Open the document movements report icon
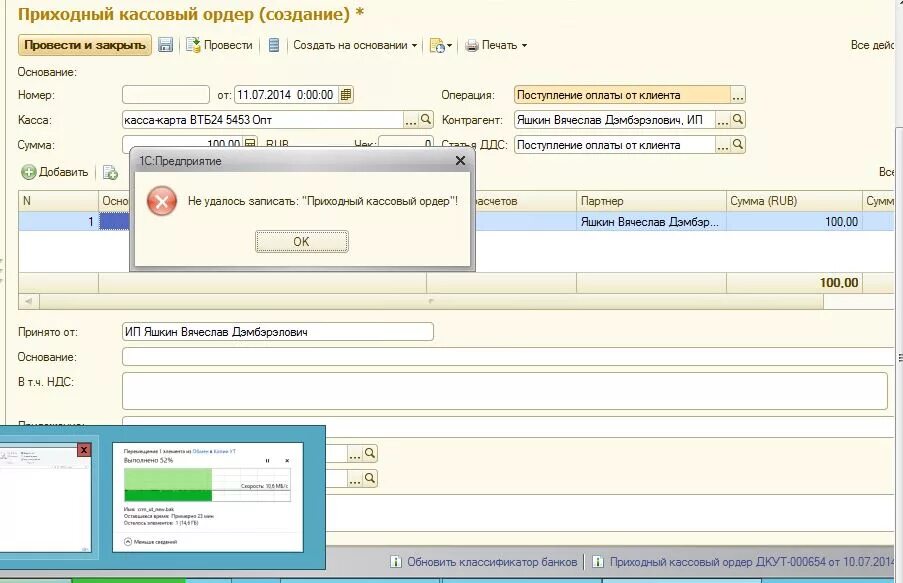The image size is (903, 583). tap(274, 45)
